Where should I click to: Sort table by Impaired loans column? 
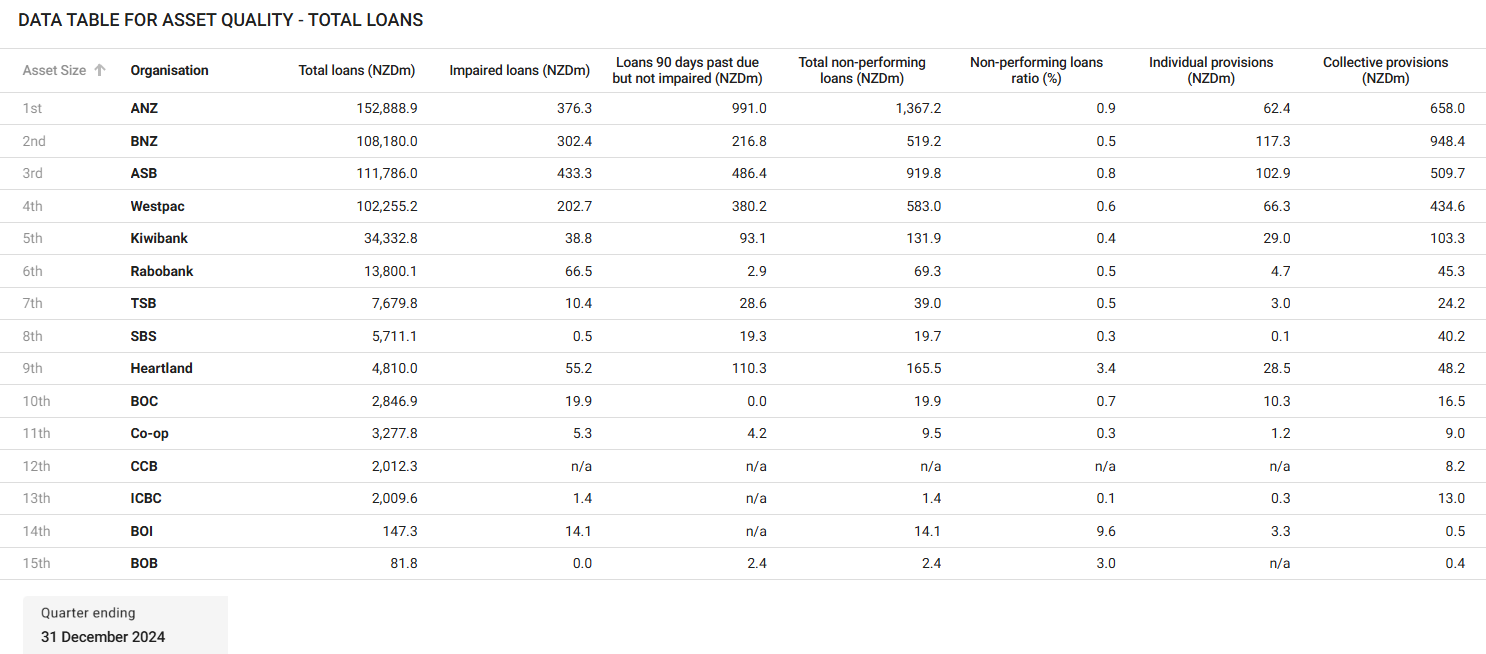(520, 70)
